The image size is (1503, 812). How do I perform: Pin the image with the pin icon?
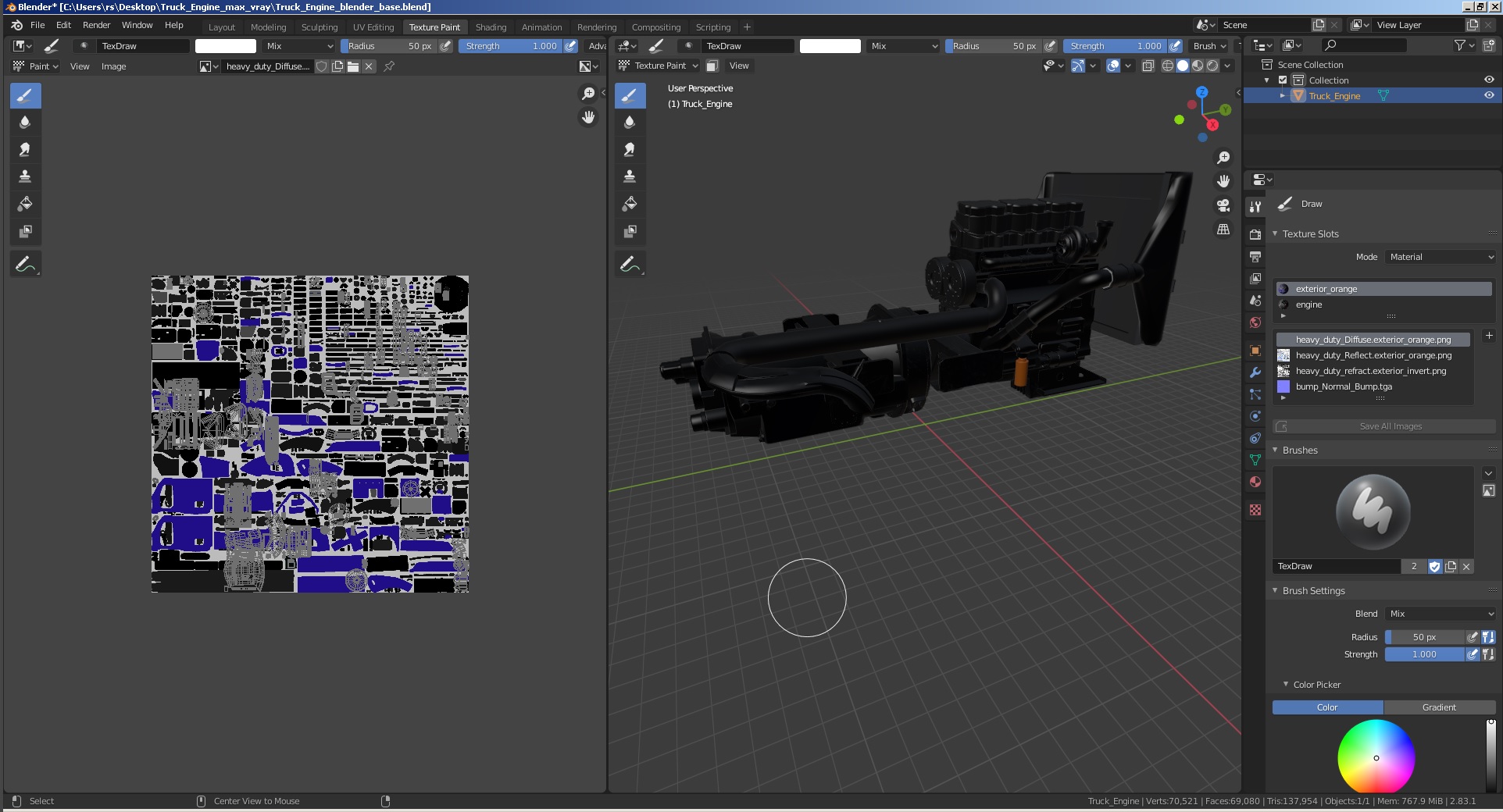[389, 66]
